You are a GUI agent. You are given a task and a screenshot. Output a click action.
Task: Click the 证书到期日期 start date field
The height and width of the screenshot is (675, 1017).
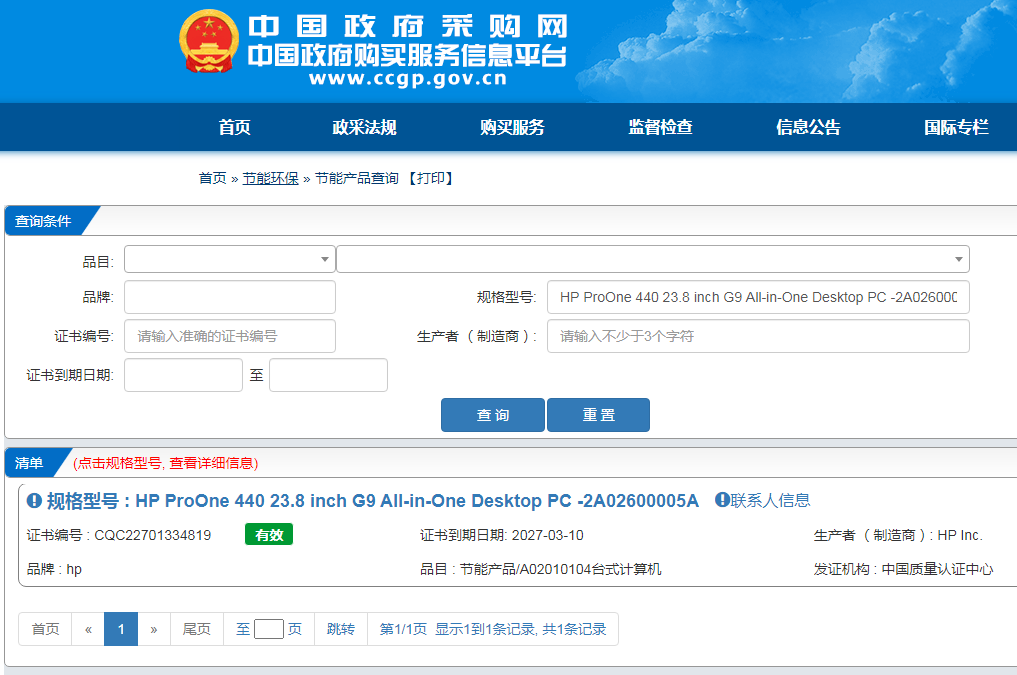184,375
